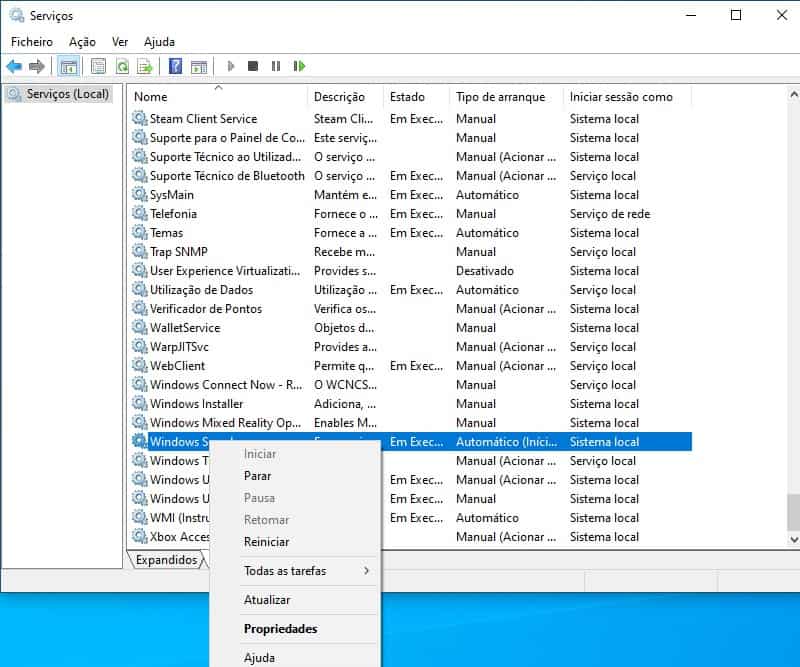Click the Refresh icon in the toolbar

point(122,67)
